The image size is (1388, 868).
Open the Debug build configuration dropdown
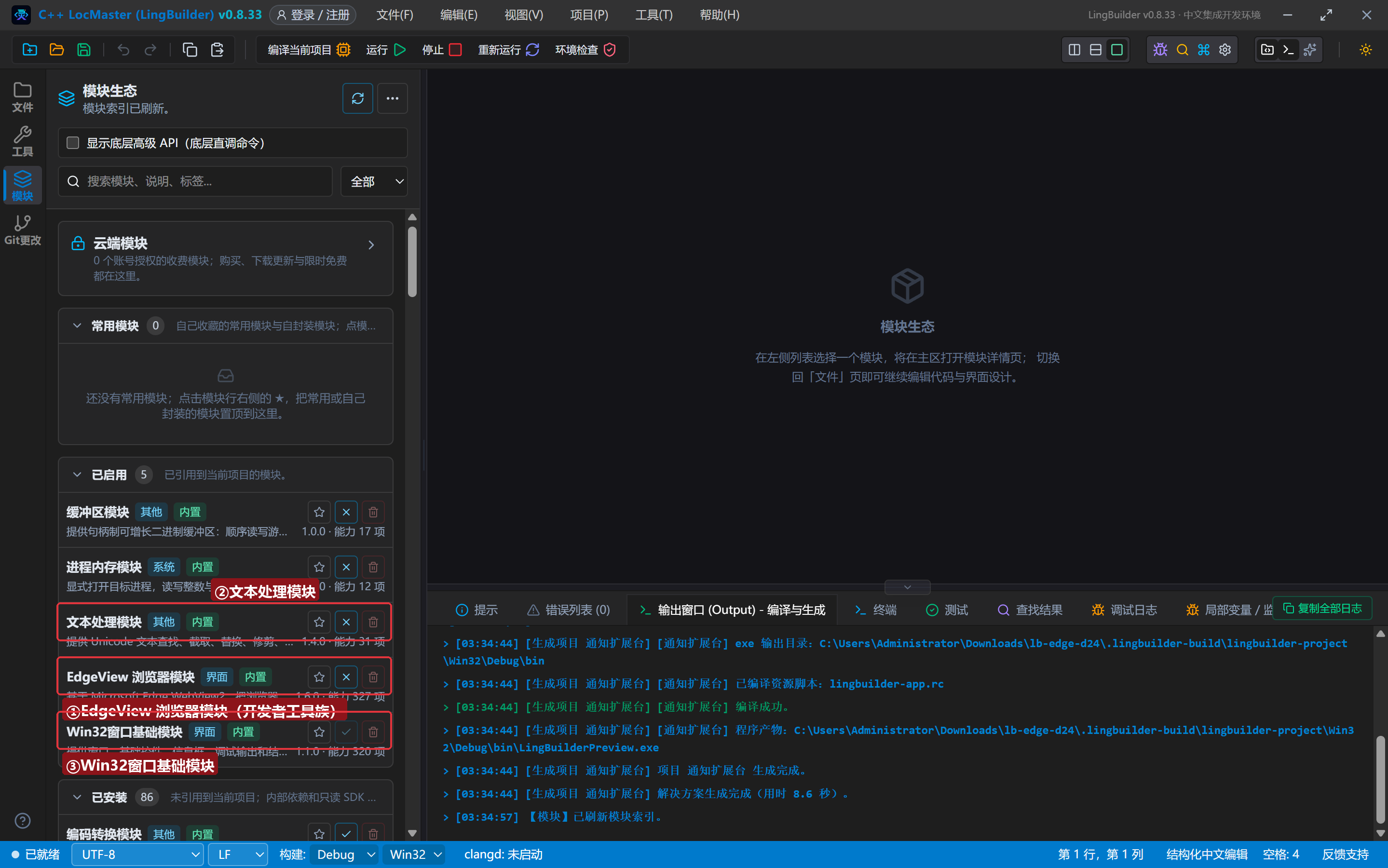pos(343,854)
